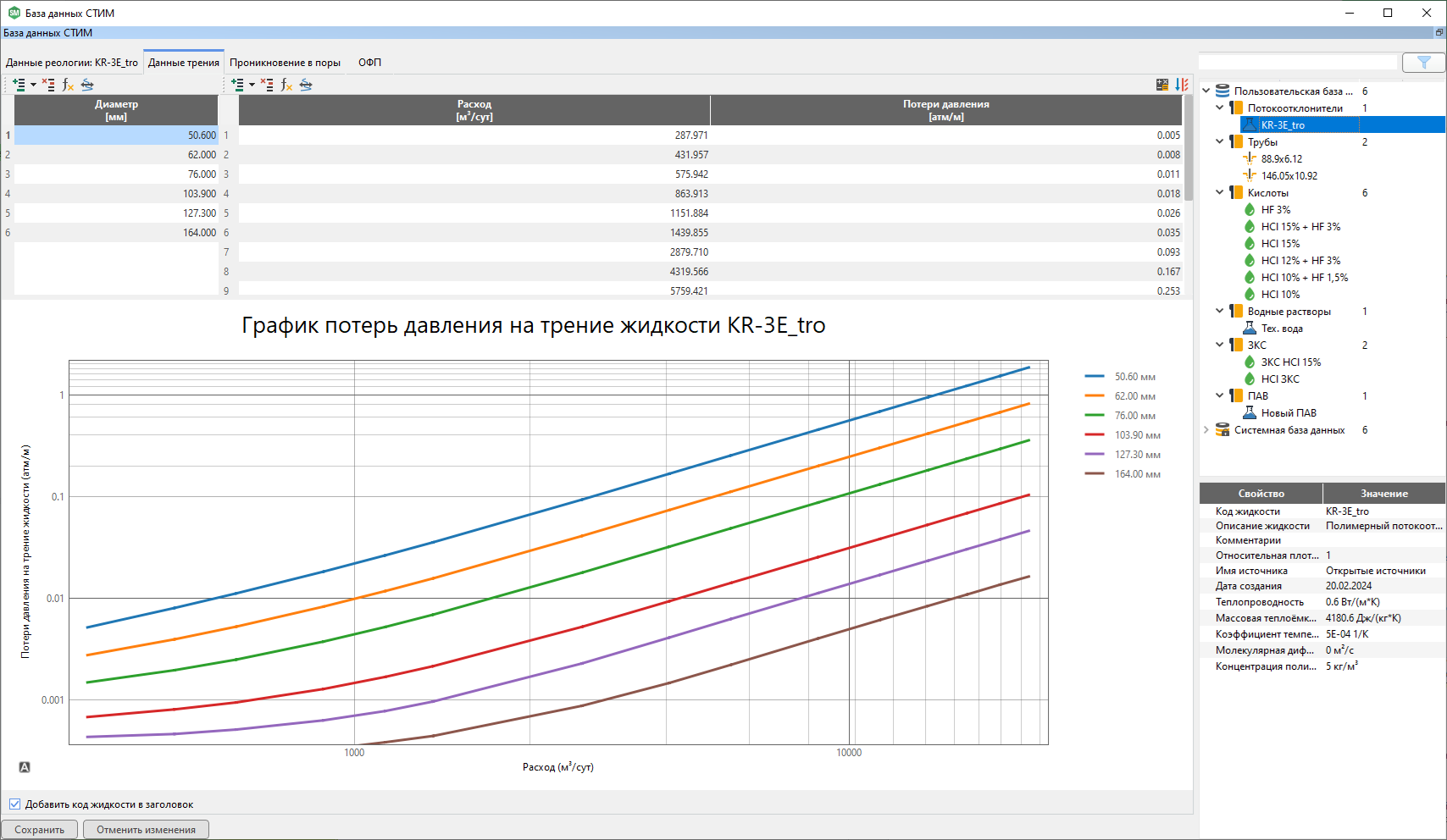Clear formula fx icon in Flow rate toolbar
The image size is (1447, 840).
[286, 85]
